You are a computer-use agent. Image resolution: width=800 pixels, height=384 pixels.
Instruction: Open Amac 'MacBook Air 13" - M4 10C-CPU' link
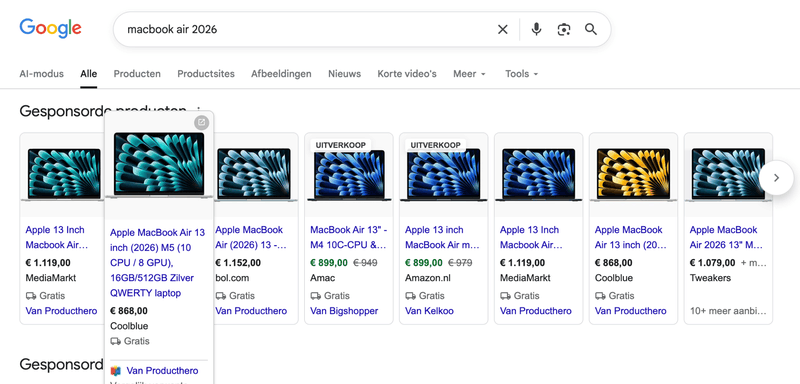coord(348,237)
